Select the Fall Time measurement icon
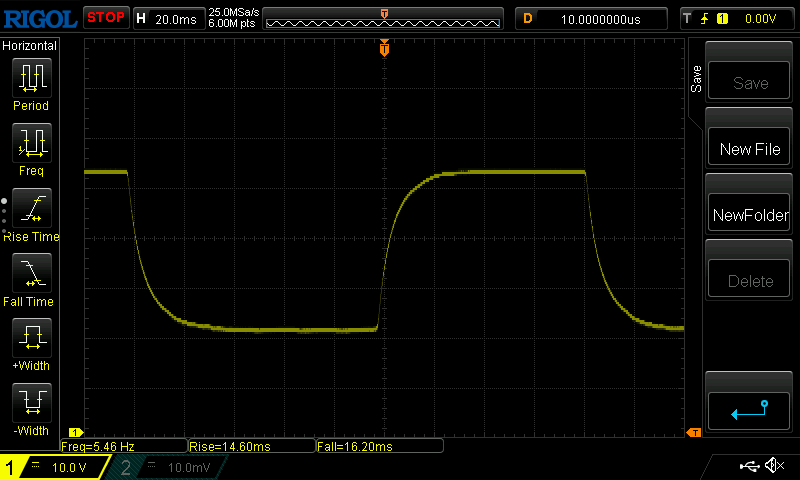800x480 pixels. (x=31, y=274)
